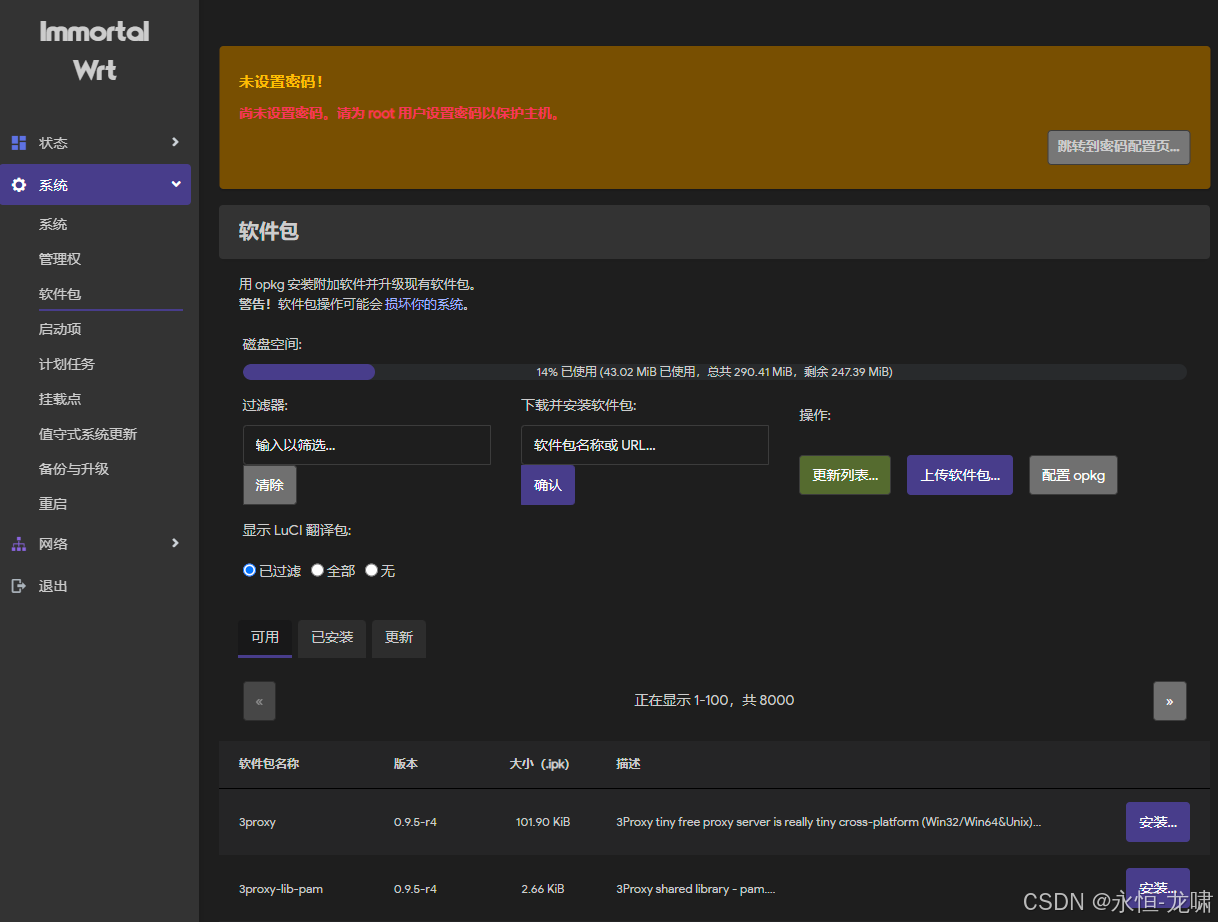
Task: Click the 3Proxy tiny free proxy description
Action: (829, 822)
